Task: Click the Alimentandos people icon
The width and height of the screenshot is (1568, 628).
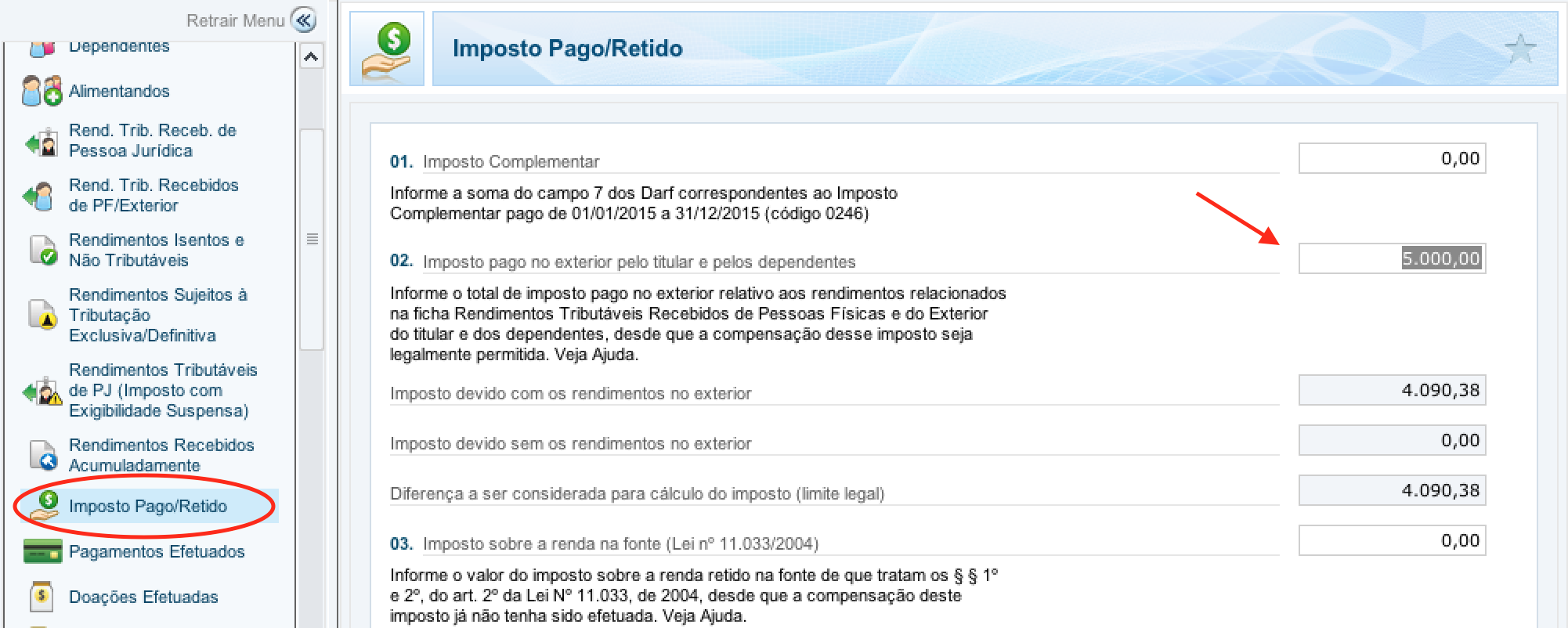Action: (42, 91)
